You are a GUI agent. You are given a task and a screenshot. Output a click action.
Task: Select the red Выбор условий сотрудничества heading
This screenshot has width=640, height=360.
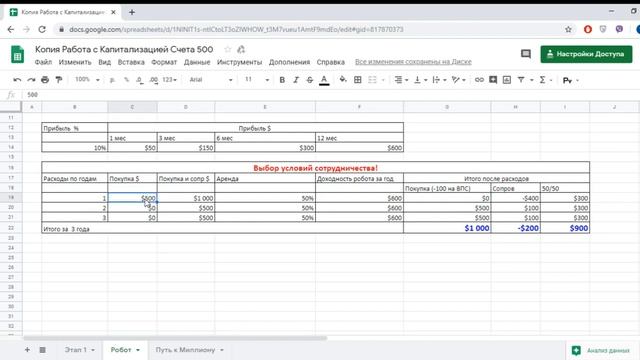tap(316, 168)
